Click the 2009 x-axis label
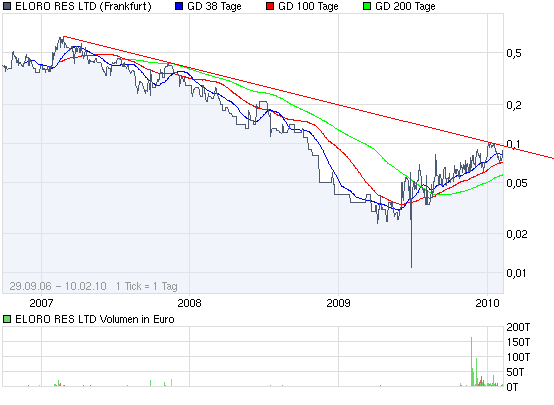The image size is (554, 405). click(338, 303)
